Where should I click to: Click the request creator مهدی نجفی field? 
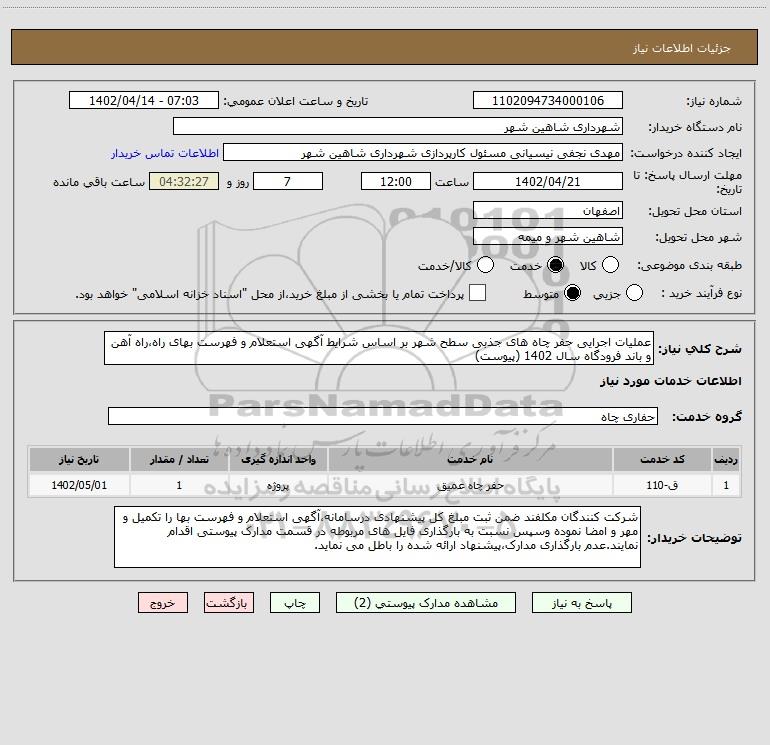(423, 153)
